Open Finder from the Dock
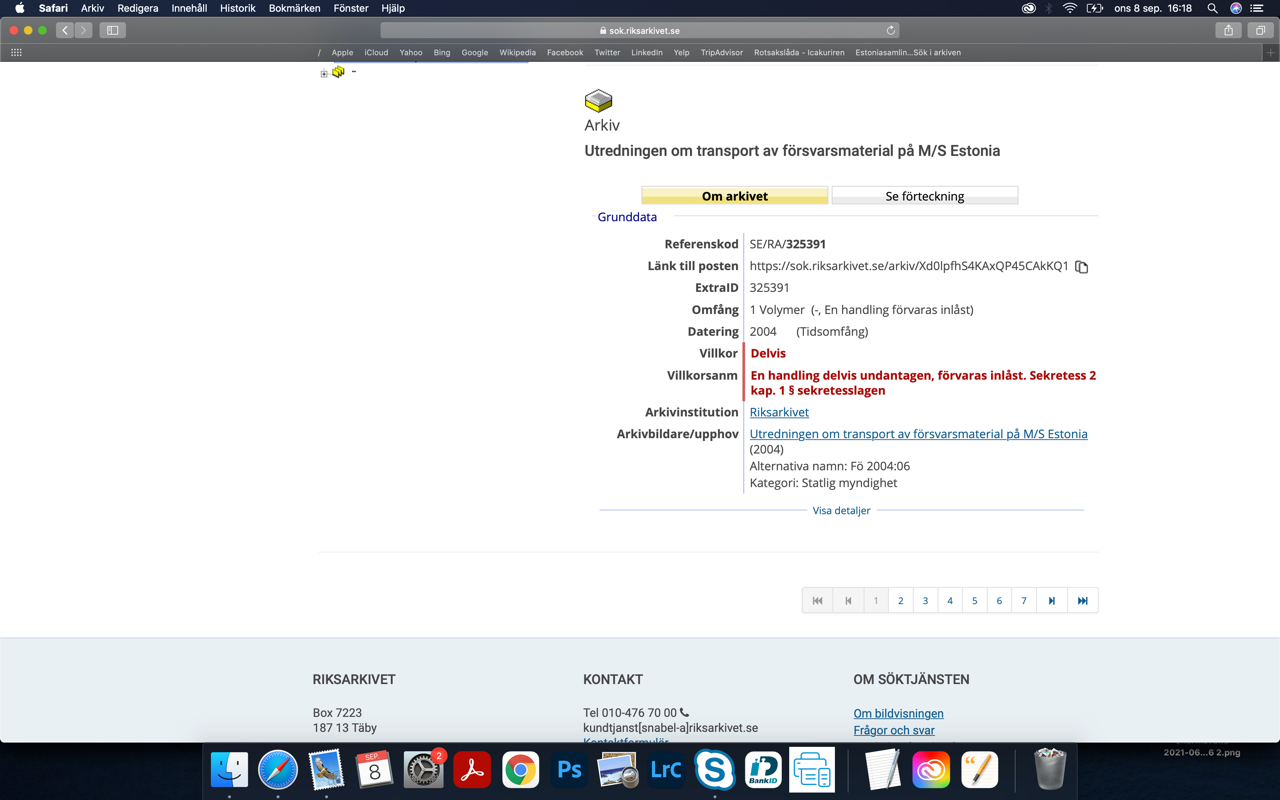1280x800 pixels. 229,770
